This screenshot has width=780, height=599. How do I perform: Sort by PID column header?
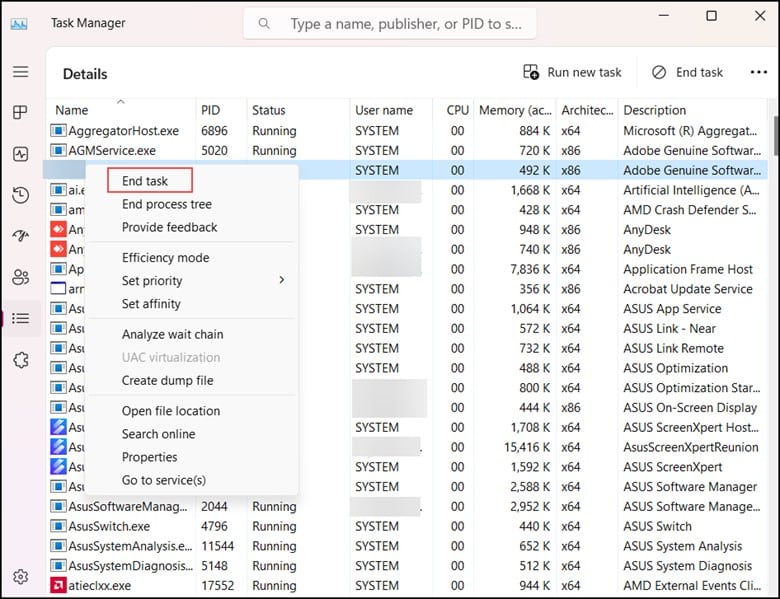(x=221, y=110)
